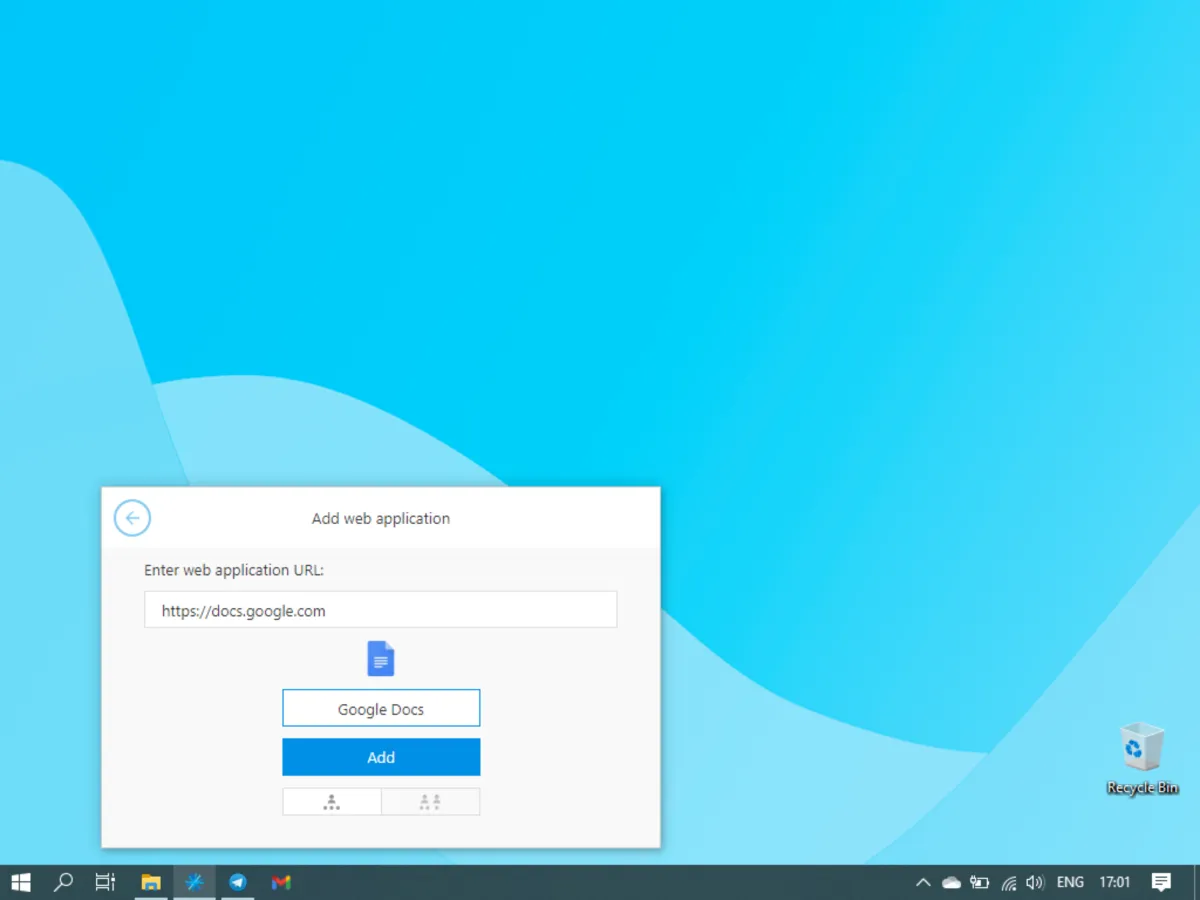Image resolution: width=1200 pixels, height=900 pixels.
Task: Open File Explorer from taskbar
Action: click(x=151, y=882)
